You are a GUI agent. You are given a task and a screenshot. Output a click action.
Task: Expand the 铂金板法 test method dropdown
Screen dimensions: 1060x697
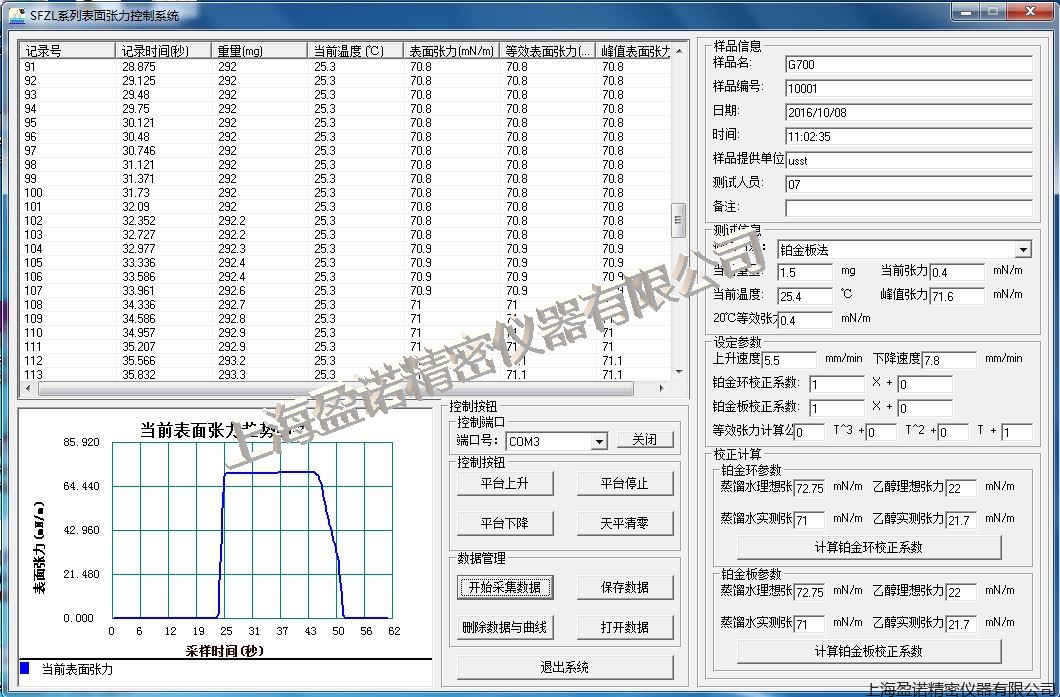[1022, 250]
